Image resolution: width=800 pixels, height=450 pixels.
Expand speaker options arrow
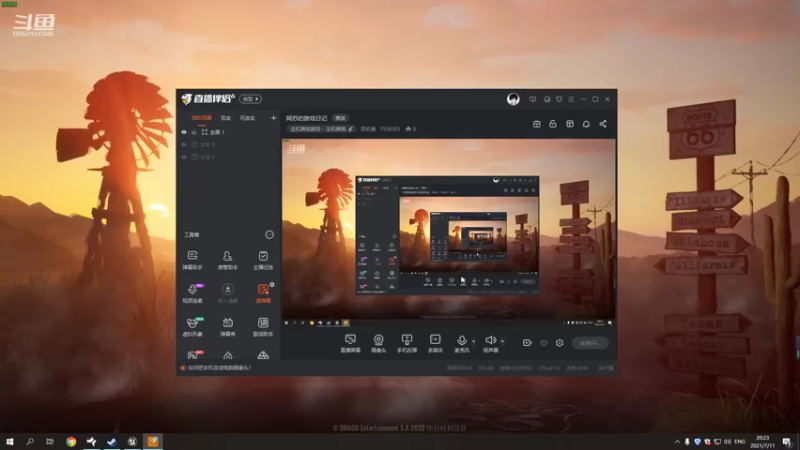503,341
